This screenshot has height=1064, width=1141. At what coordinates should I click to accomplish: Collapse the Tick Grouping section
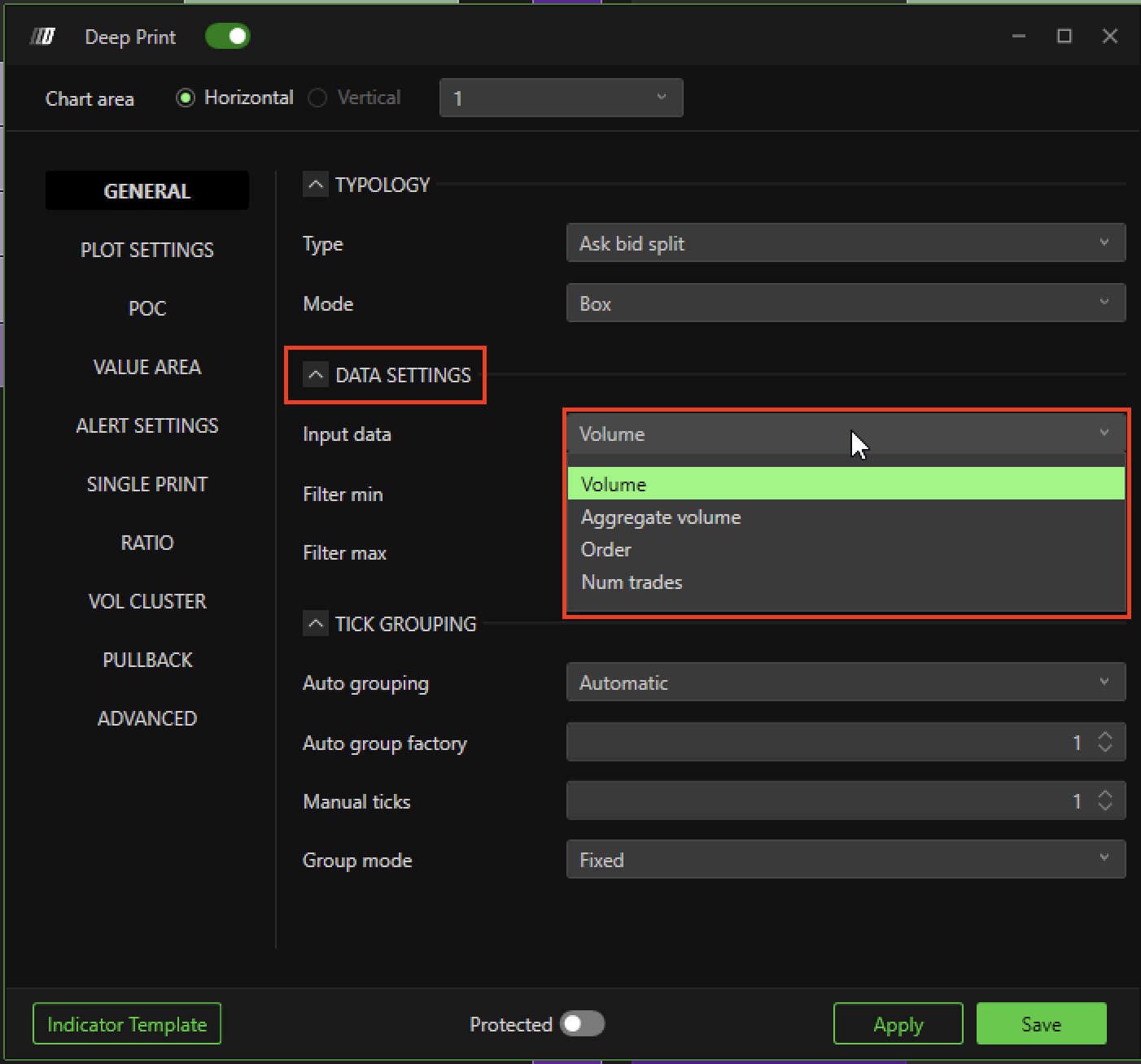[316, 624]
